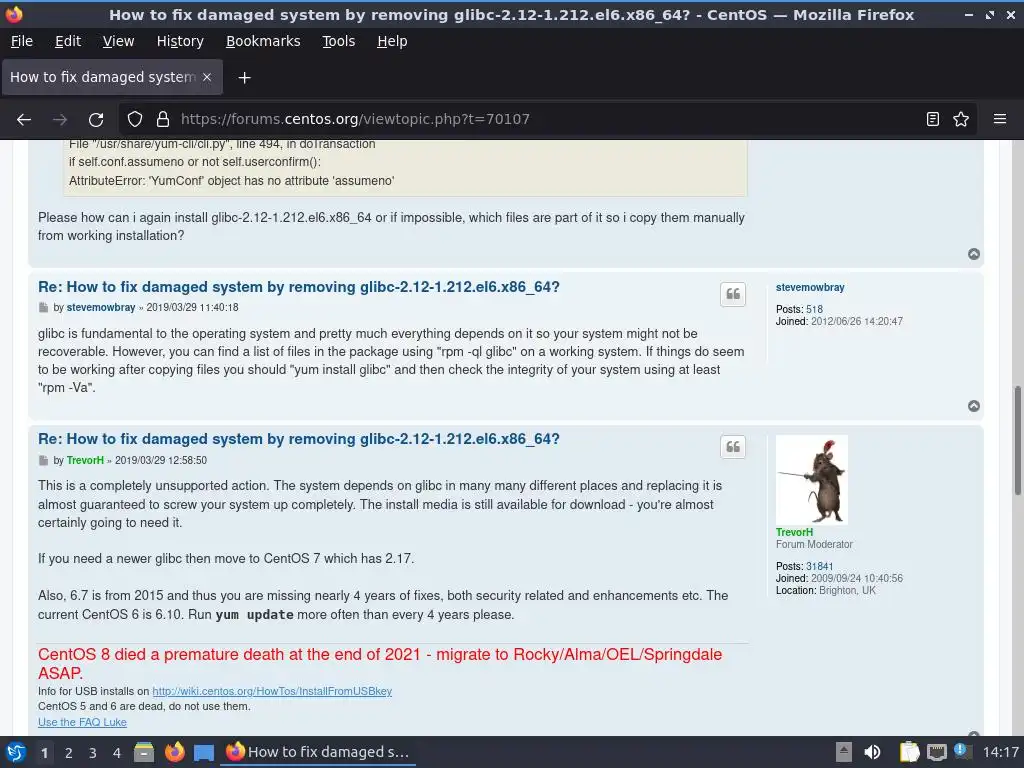1024x768 pixels.
Task: Switch to workspace 3
Action: [x=93, y=753]
